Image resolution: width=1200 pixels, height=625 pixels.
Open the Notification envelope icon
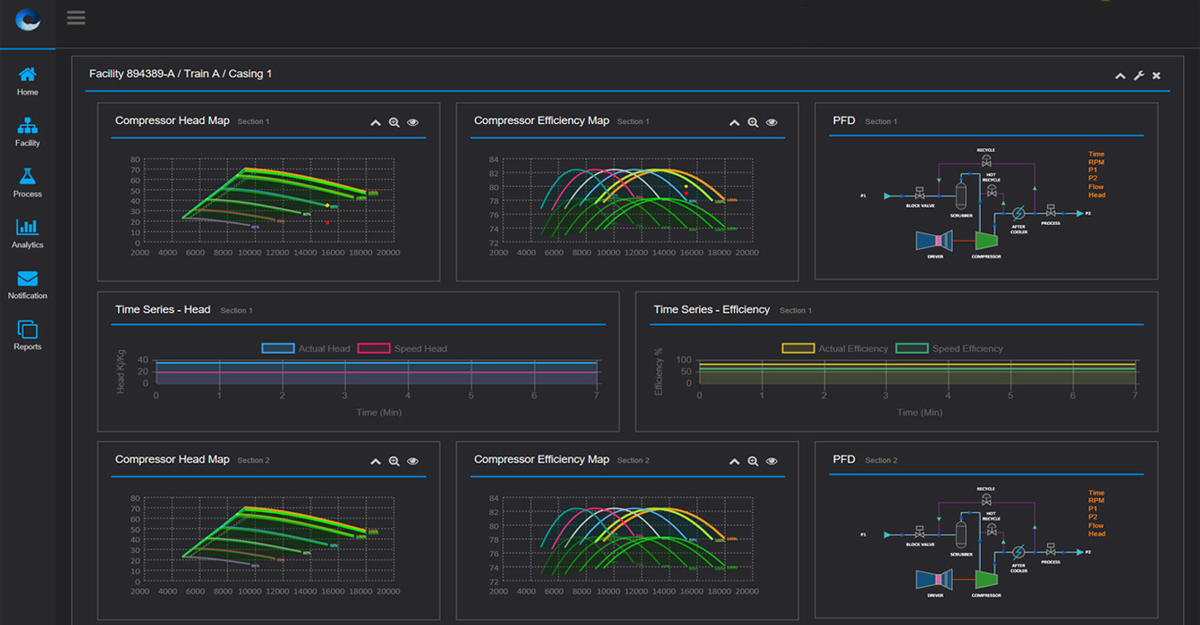click(27, 285)
